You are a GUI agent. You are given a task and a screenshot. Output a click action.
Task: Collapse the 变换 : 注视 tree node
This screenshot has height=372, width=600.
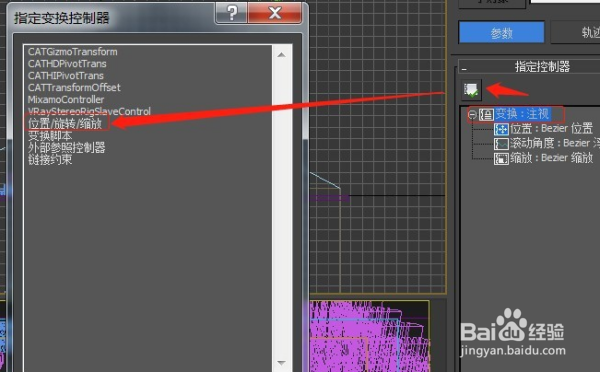point(473,114)
